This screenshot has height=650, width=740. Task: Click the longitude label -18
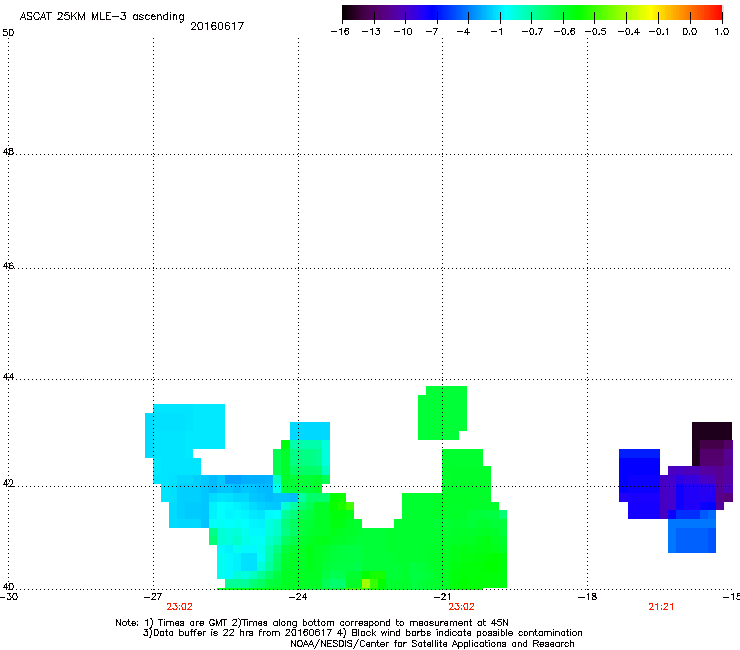587,597
